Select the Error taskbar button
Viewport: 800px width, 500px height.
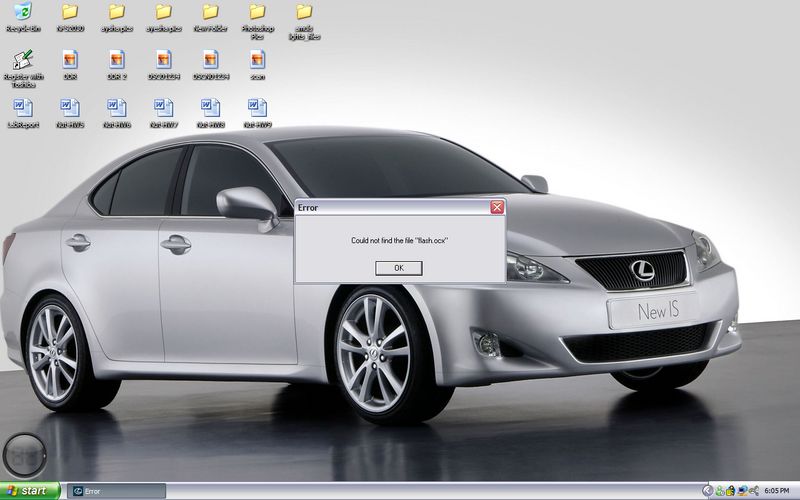click(117, 491)
